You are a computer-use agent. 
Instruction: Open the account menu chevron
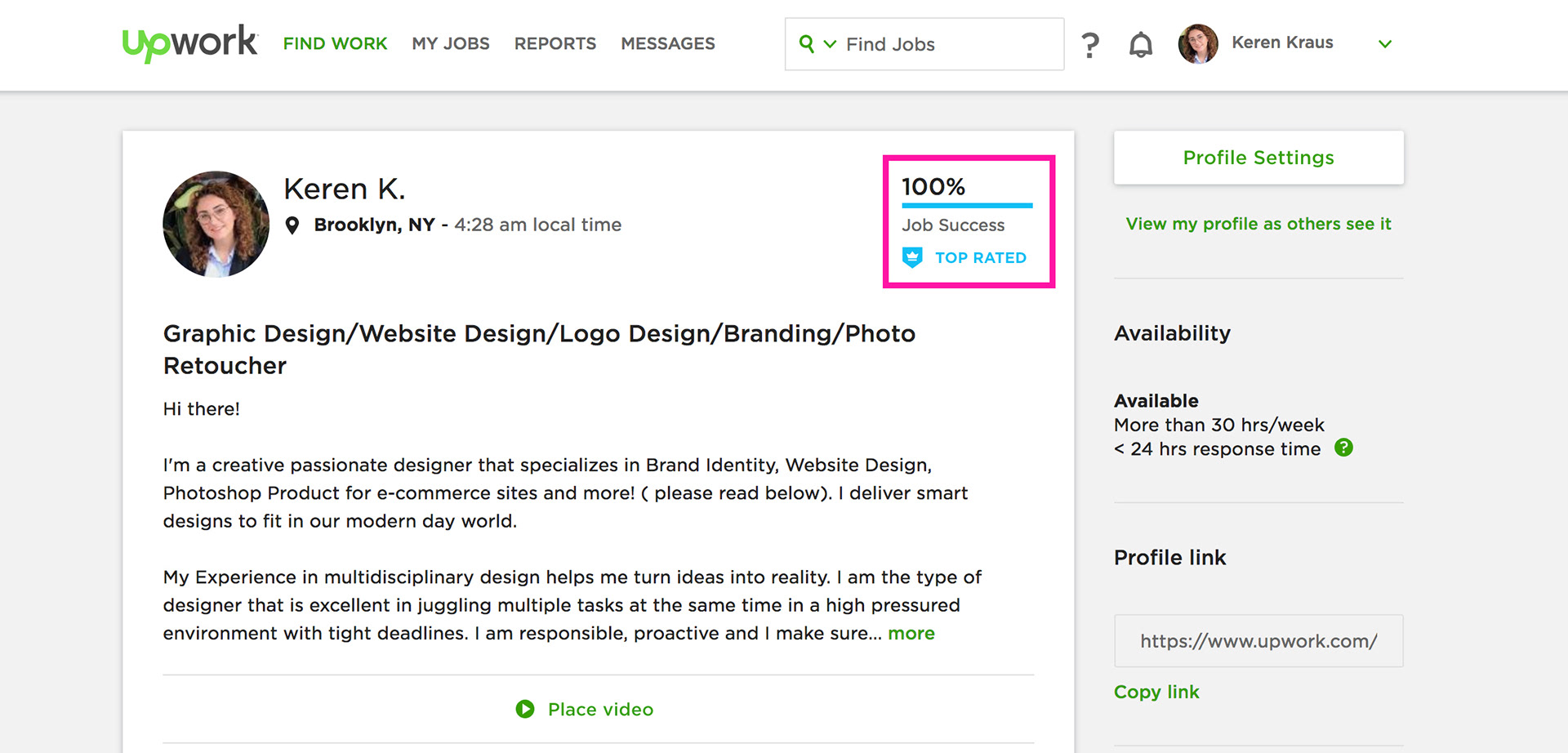(x=1385, y=44)
